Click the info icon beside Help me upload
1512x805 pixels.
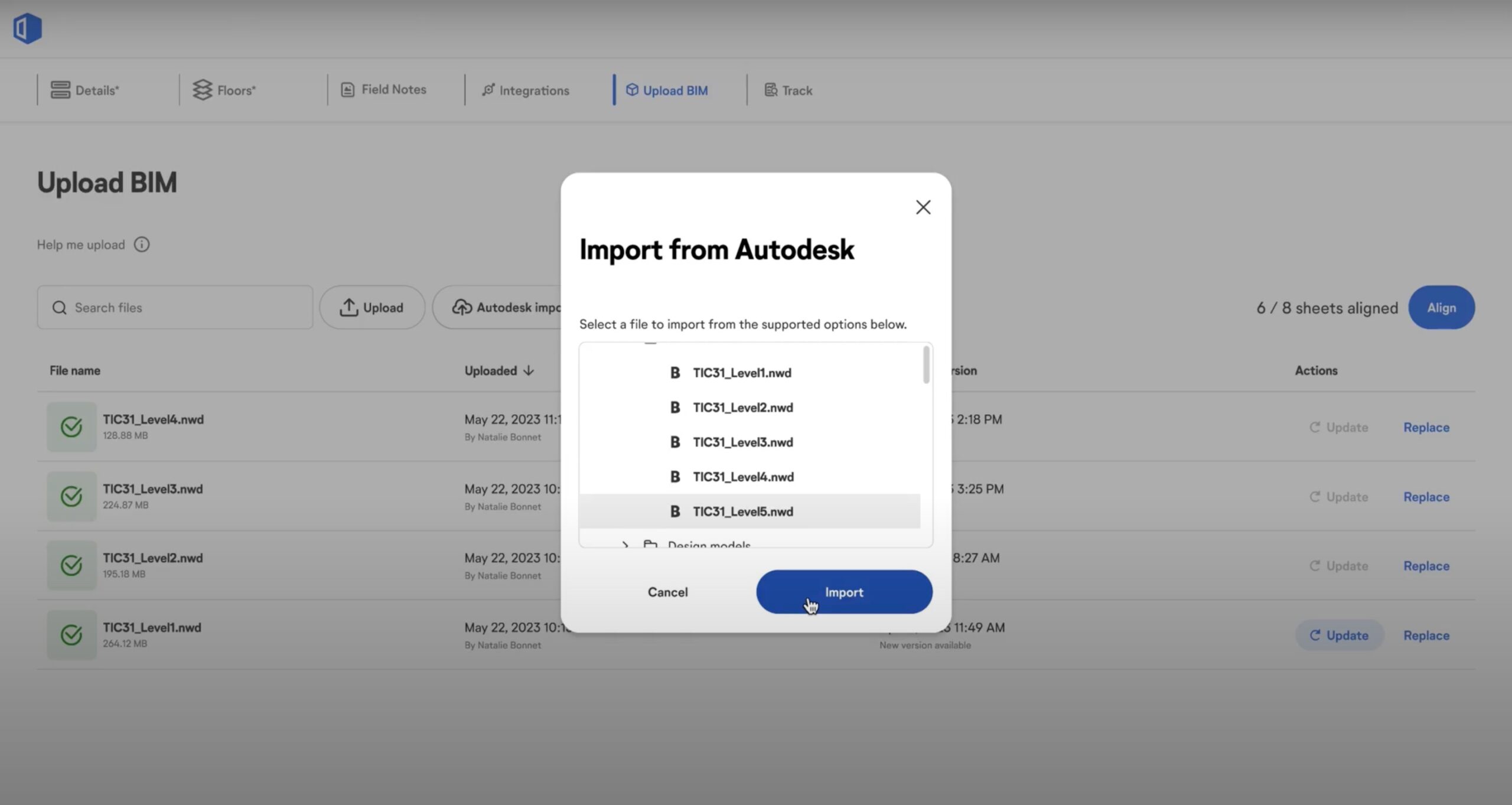142,245
